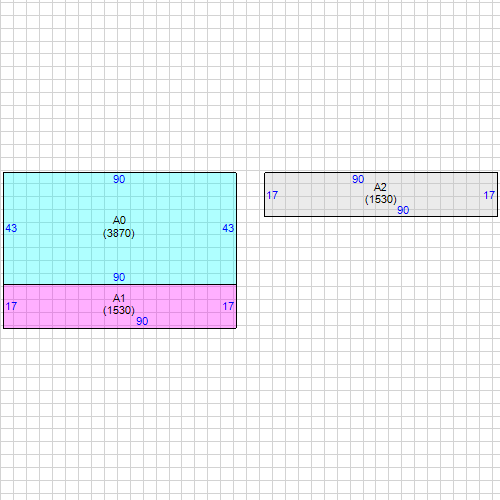Select the cyan A0 (3870) rectangle

click(120, 228)
